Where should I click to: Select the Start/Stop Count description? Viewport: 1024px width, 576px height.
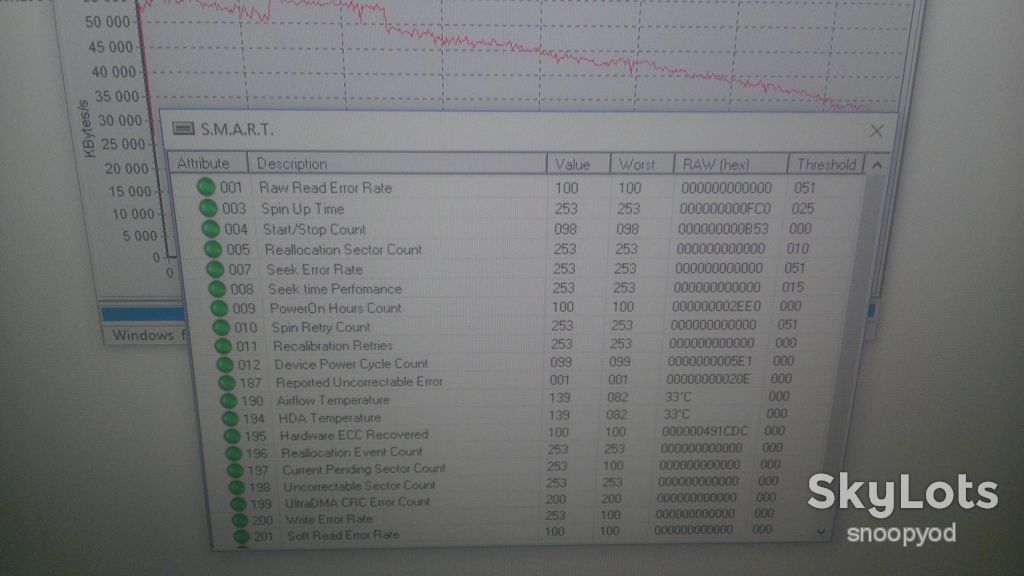tap(314, 229)
